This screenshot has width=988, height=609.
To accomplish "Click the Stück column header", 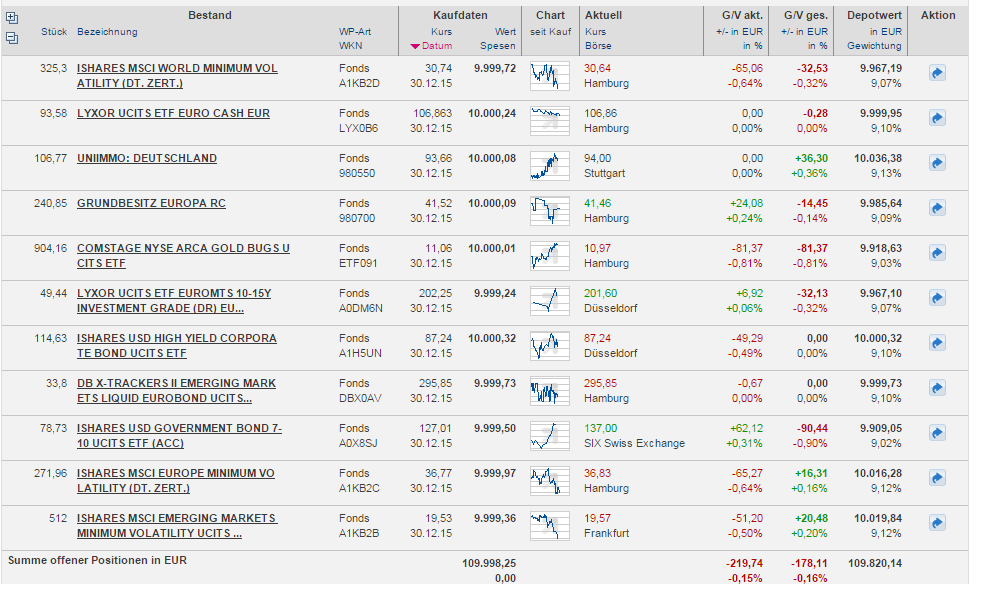I will coord(54,32).
